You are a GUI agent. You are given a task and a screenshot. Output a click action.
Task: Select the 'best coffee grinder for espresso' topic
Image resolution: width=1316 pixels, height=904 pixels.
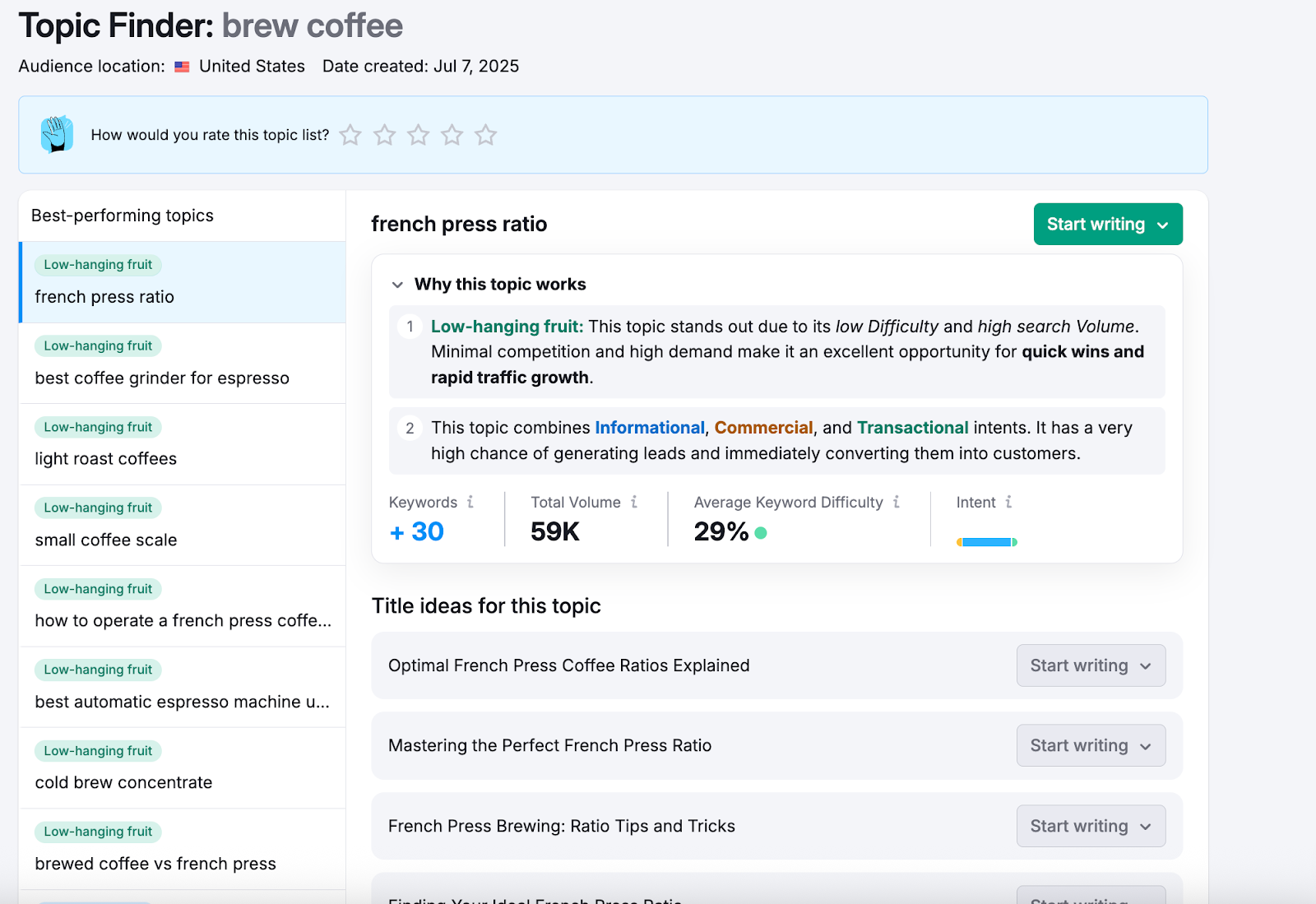[x=162, y=378]
